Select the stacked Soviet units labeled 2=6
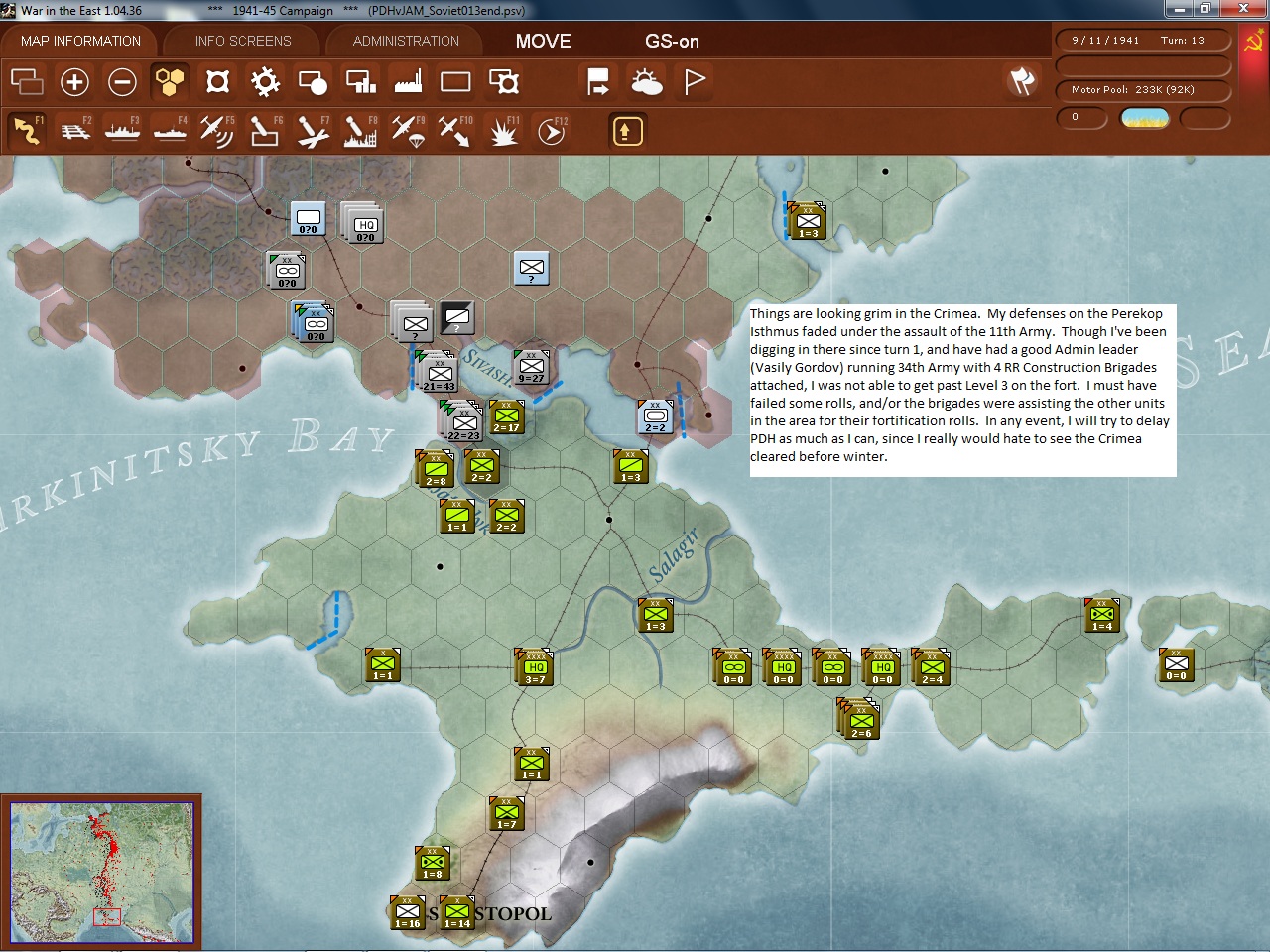1270x952 pixels. 859,719
